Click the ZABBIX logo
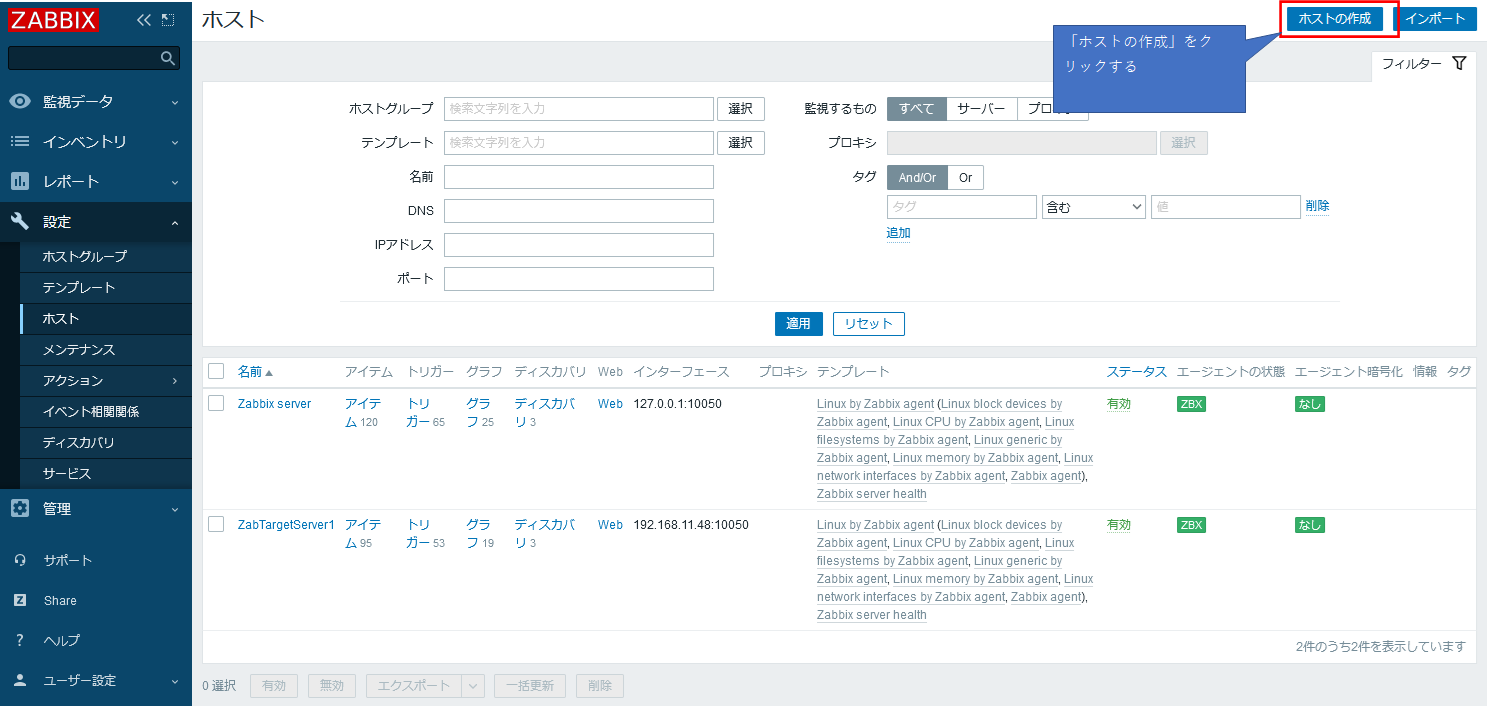Viewport: 1487px width, 706px height. 54,19
